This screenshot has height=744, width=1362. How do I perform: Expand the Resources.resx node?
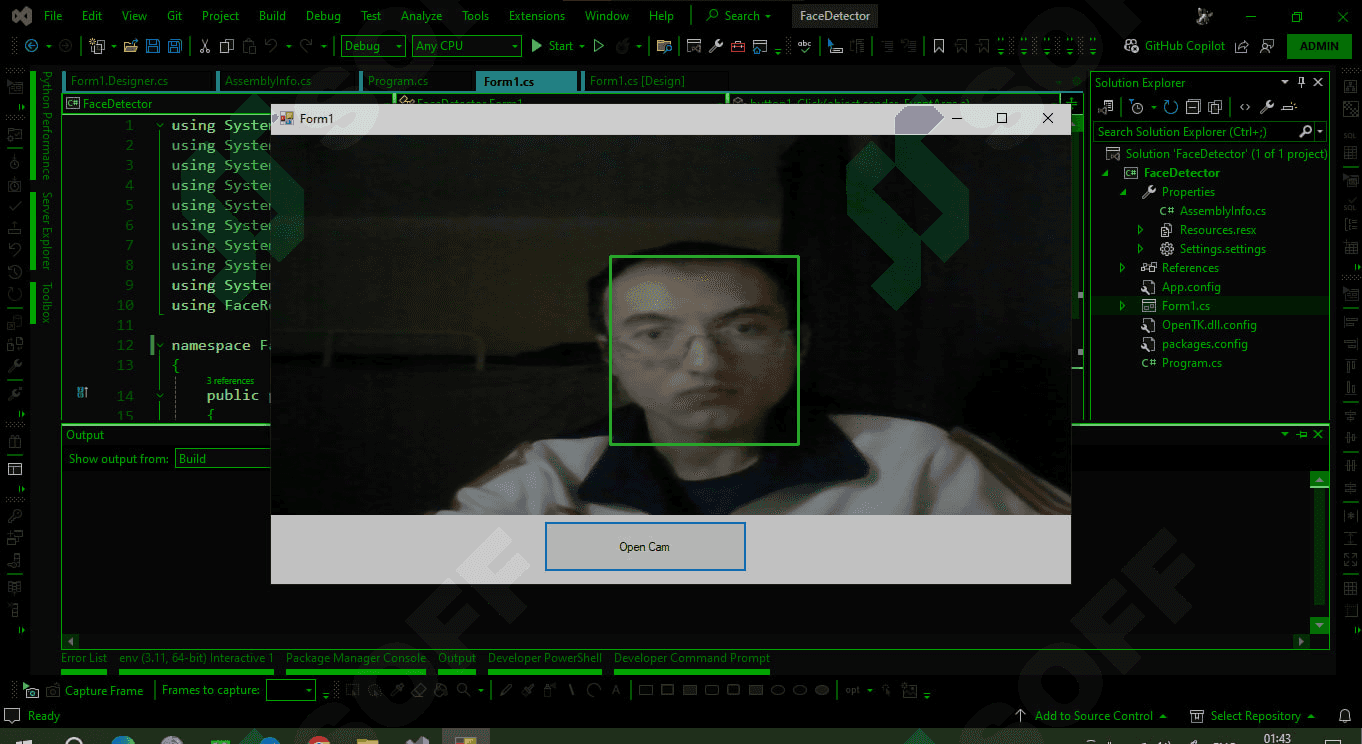coord(1140,230)
